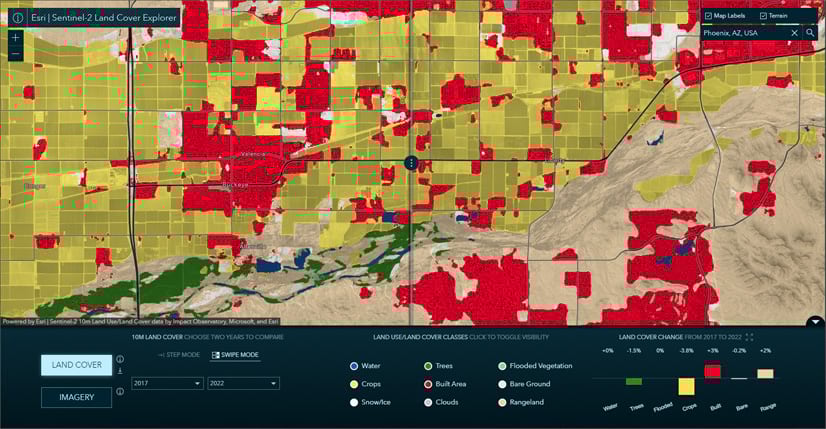The image size is (826, 429).
Task: Click the red Built bar in chart
Action: pyautogui.click(x=713, y=370)
